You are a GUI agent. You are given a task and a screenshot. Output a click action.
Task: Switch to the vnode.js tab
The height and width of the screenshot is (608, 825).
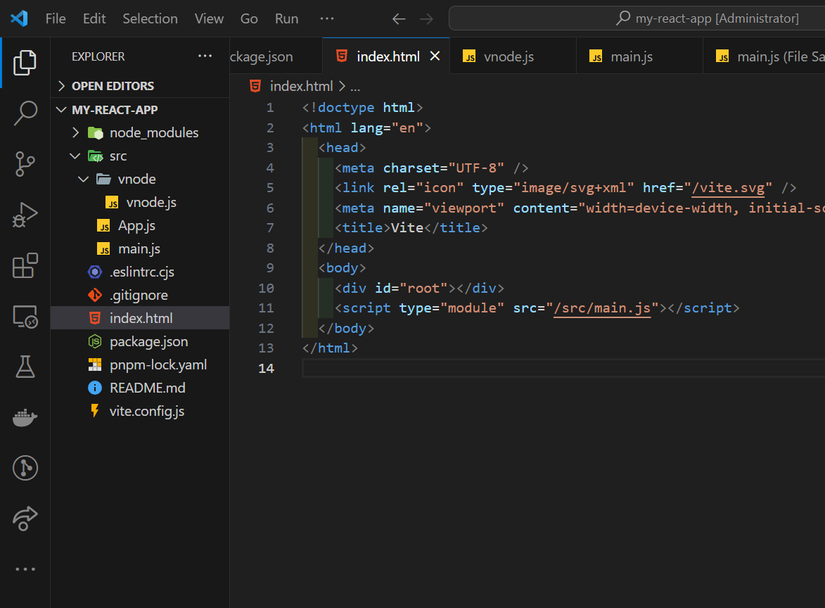point(508,57)
